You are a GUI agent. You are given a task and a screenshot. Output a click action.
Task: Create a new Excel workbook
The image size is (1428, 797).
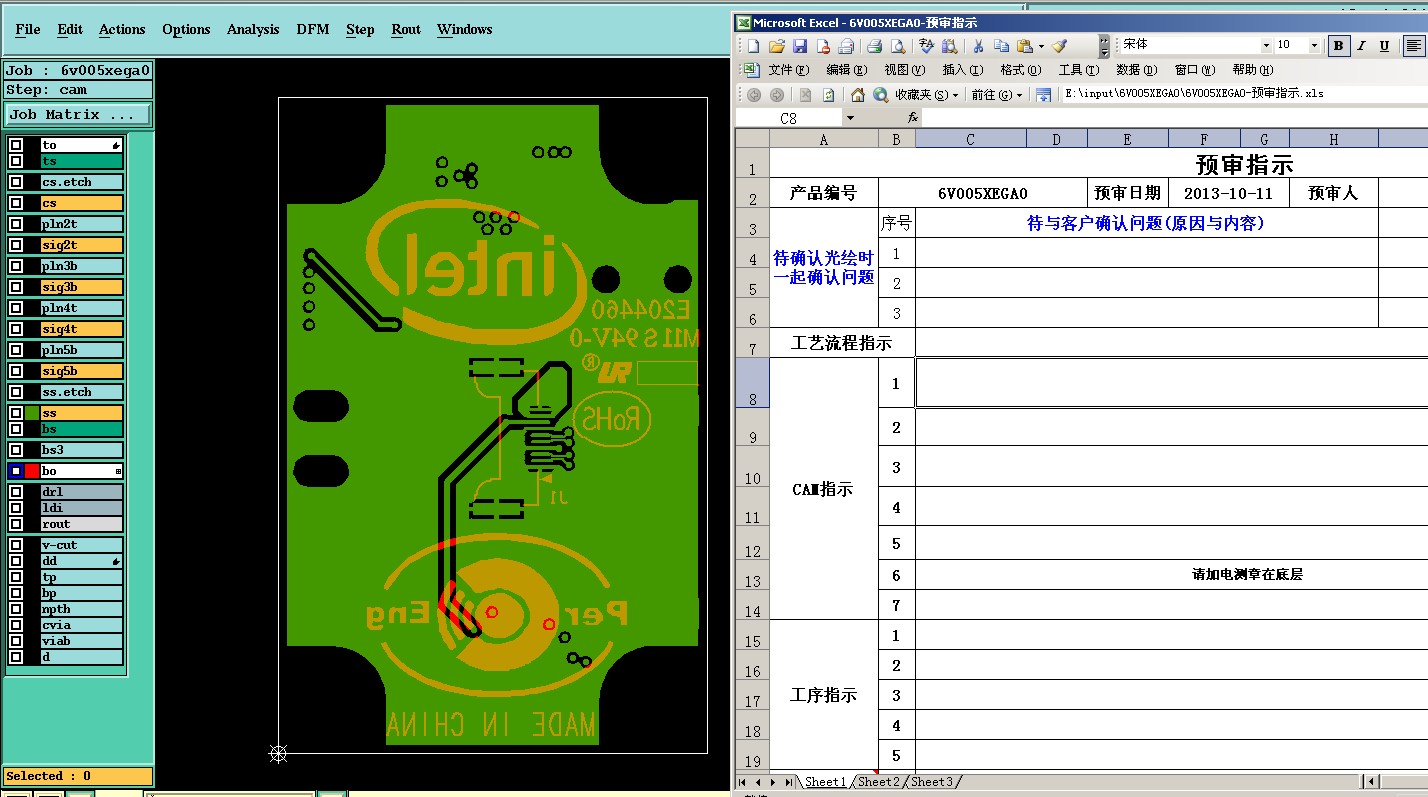[x=753, y=46]
